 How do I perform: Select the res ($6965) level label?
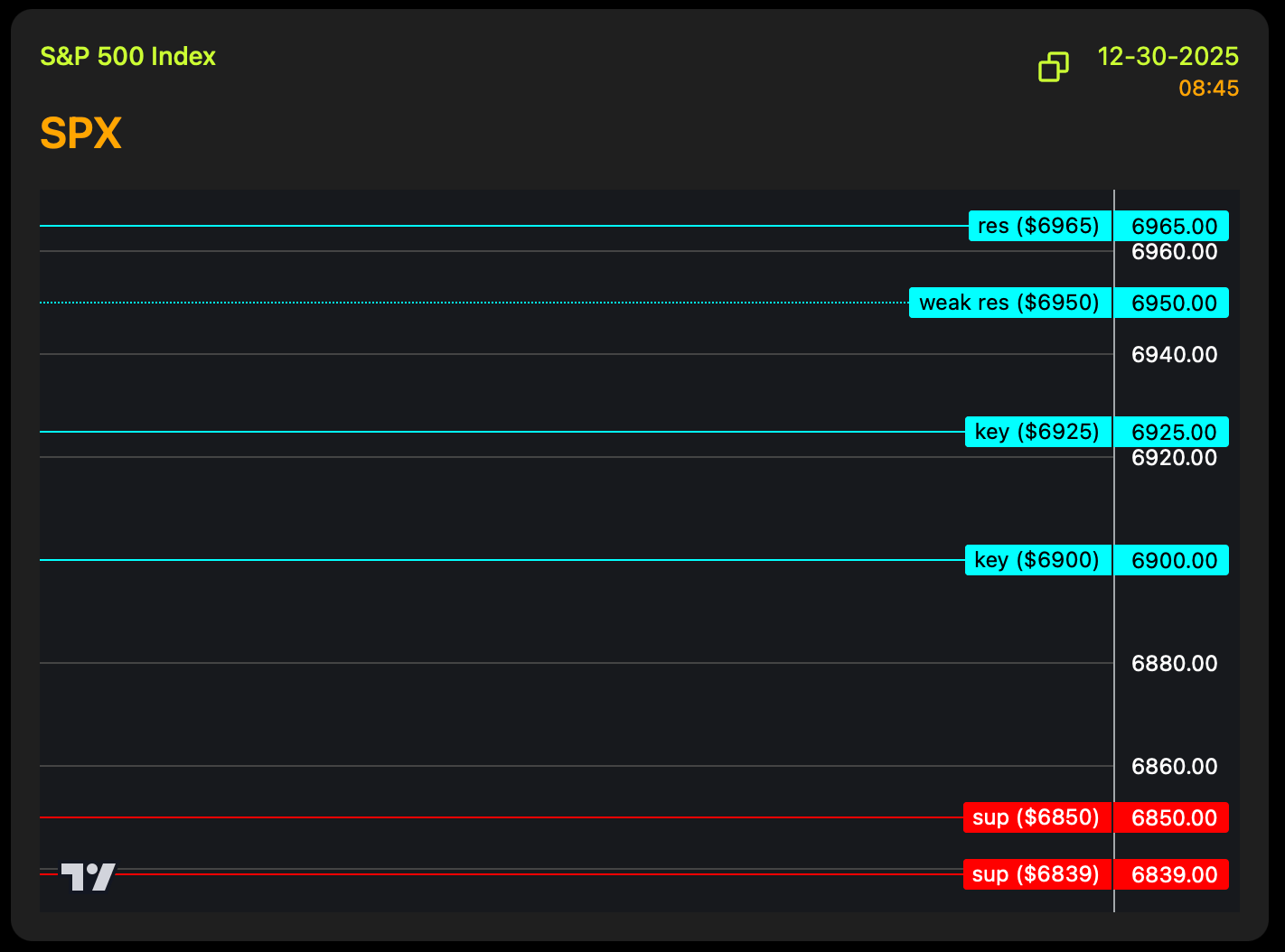pos(1039,226)
